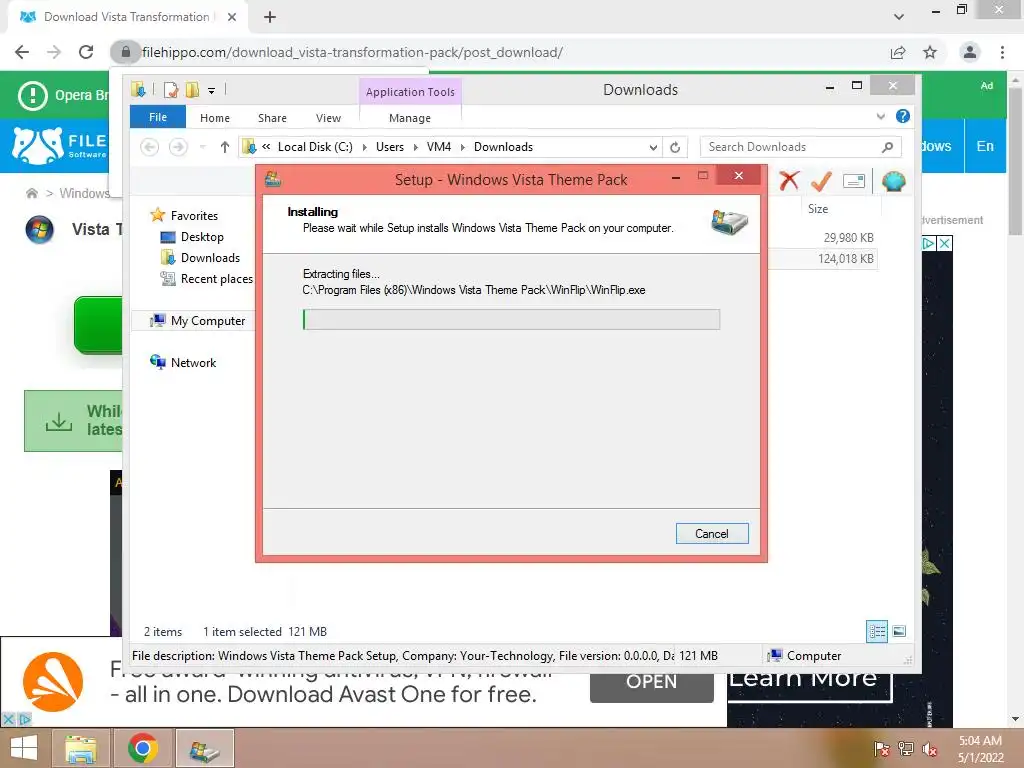Open Windows Start button
1024x768 pixels.
tap(24, 748)
